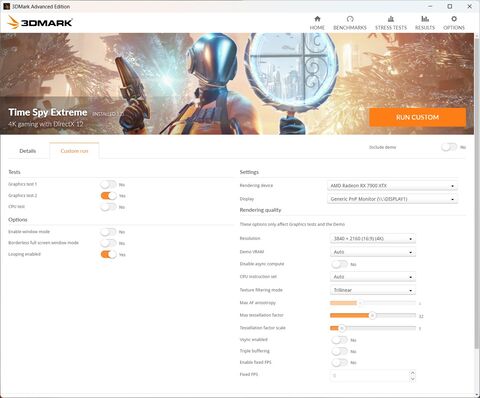The image size is (480, 398).
Task: Open the Display monitor dropdown
Action: (392, 199)
